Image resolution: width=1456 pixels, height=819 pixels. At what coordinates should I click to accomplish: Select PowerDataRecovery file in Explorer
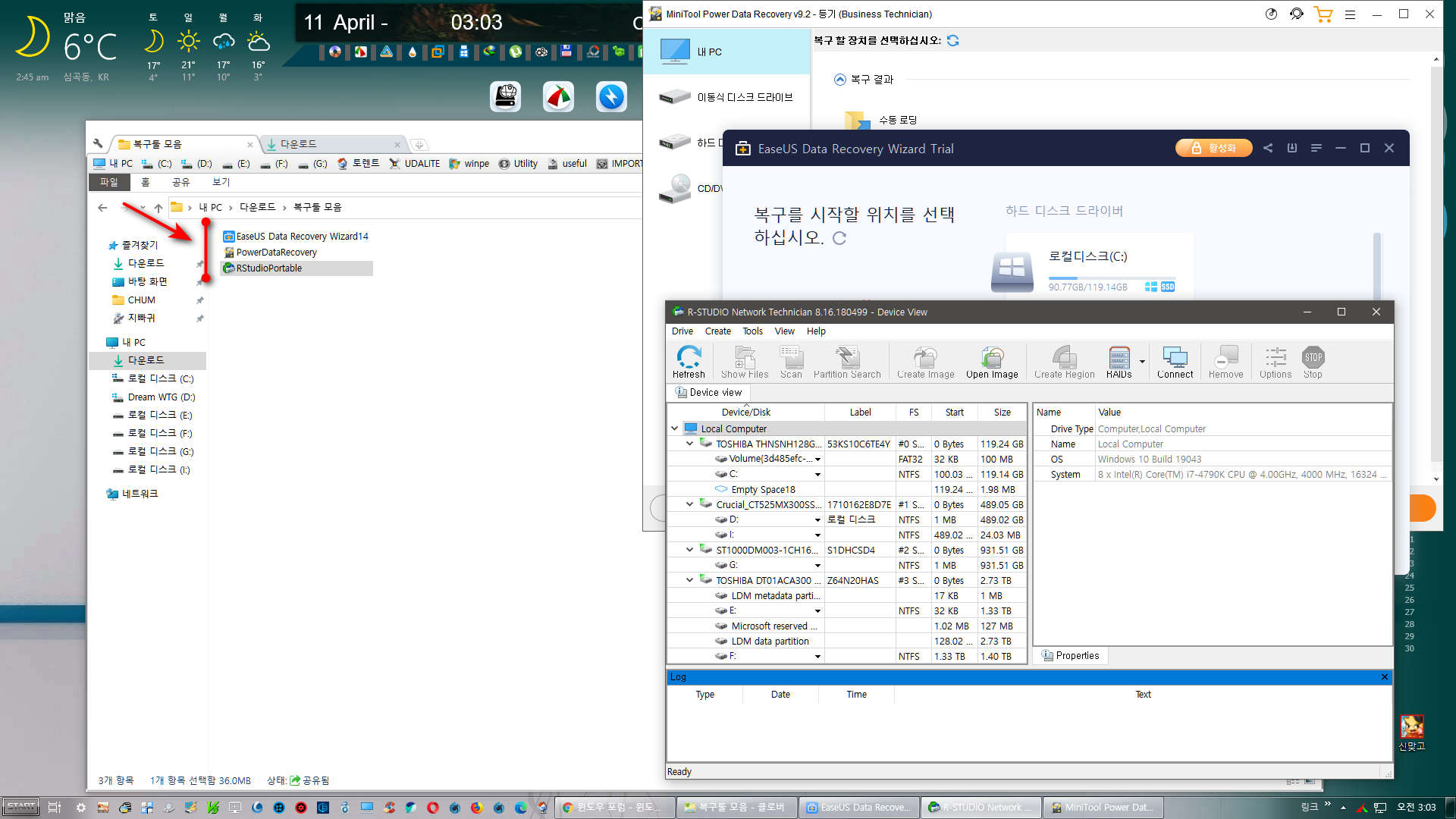click(x=270, y=252)
